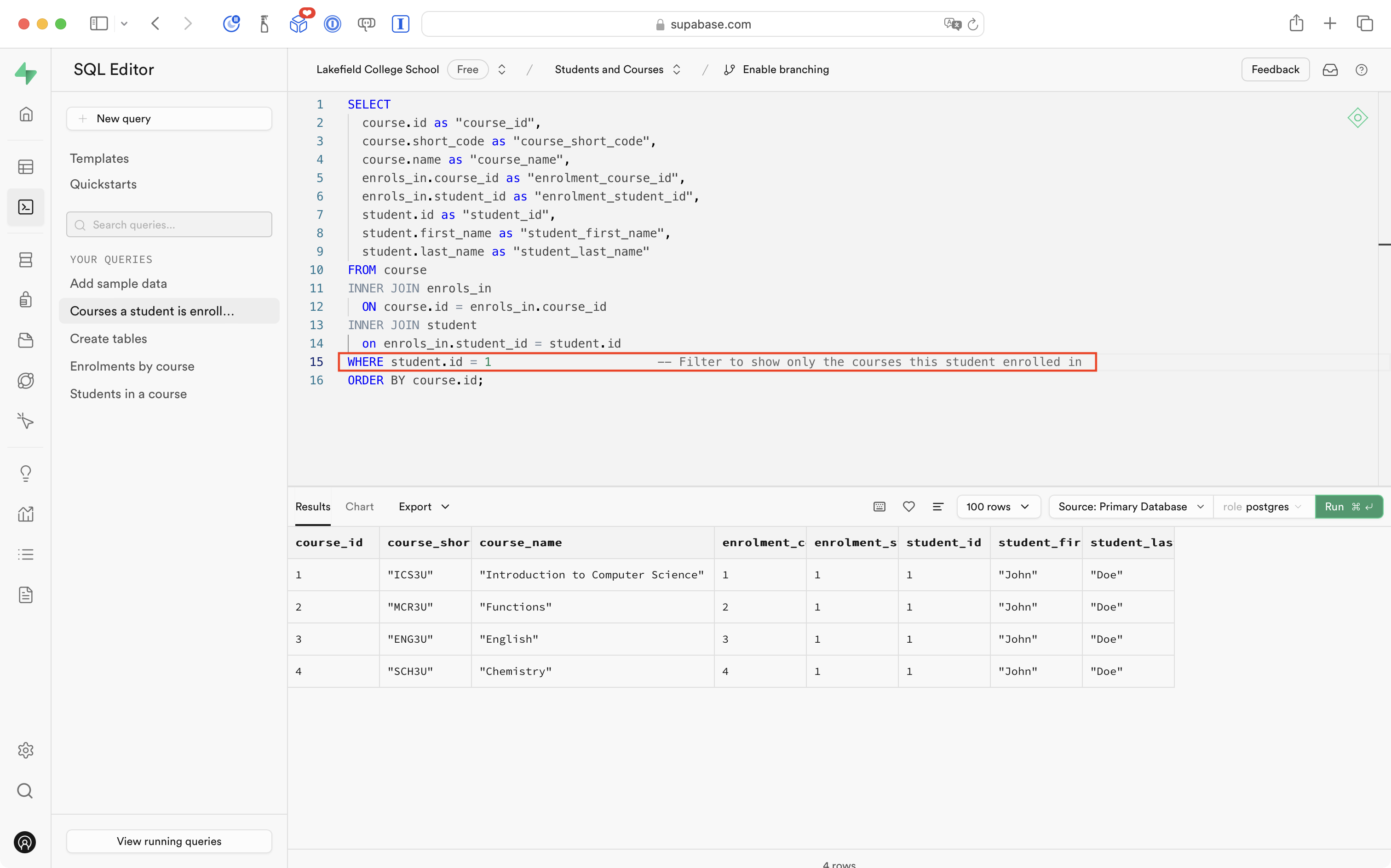Open the 100 rows limit dropdown

(998, 506)
